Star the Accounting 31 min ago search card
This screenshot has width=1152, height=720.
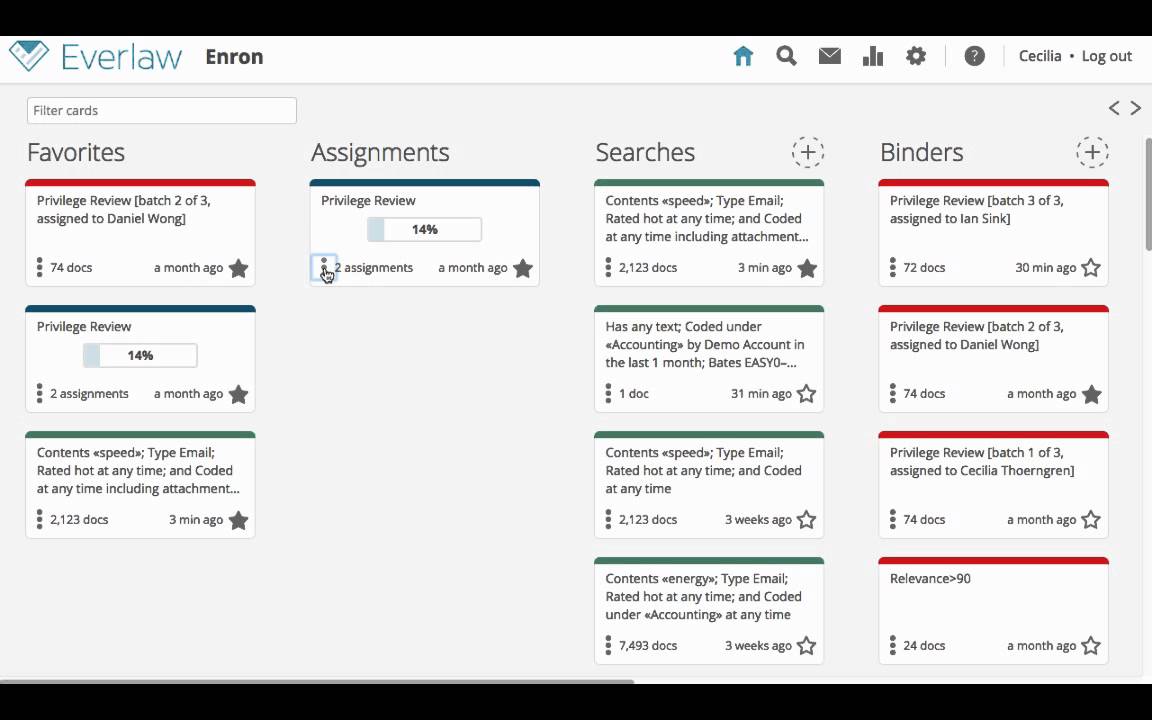807,395
